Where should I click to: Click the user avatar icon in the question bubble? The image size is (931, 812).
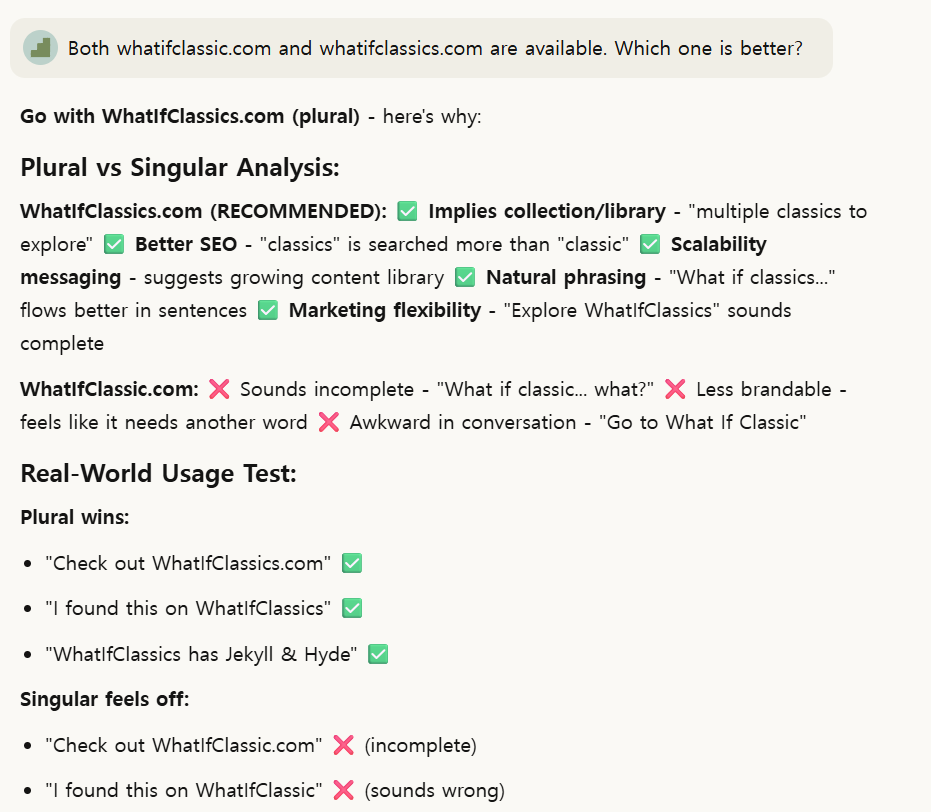pos(40,48)
